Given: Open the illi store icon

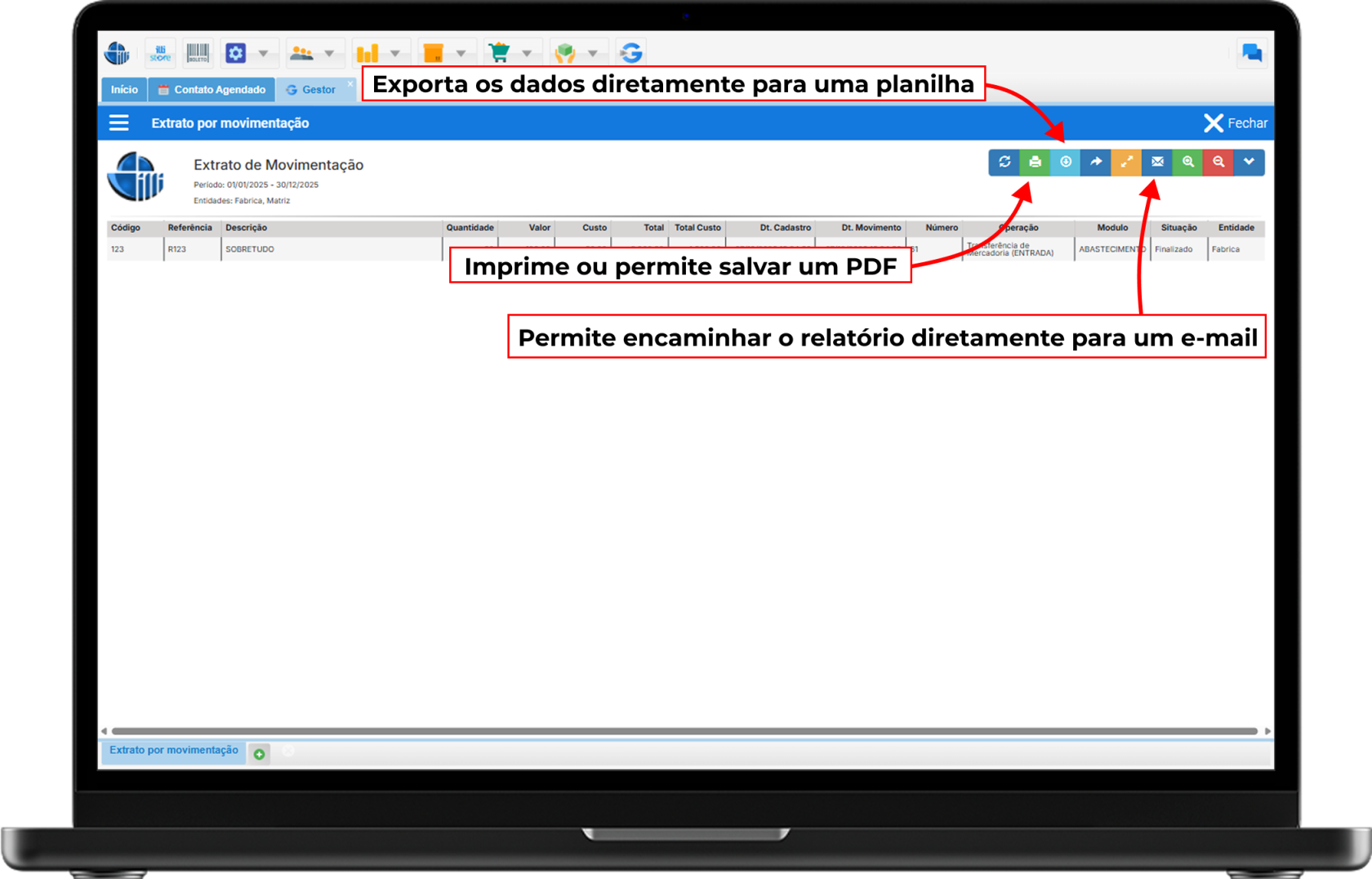Looking at the screenshot, I should 160,53.
